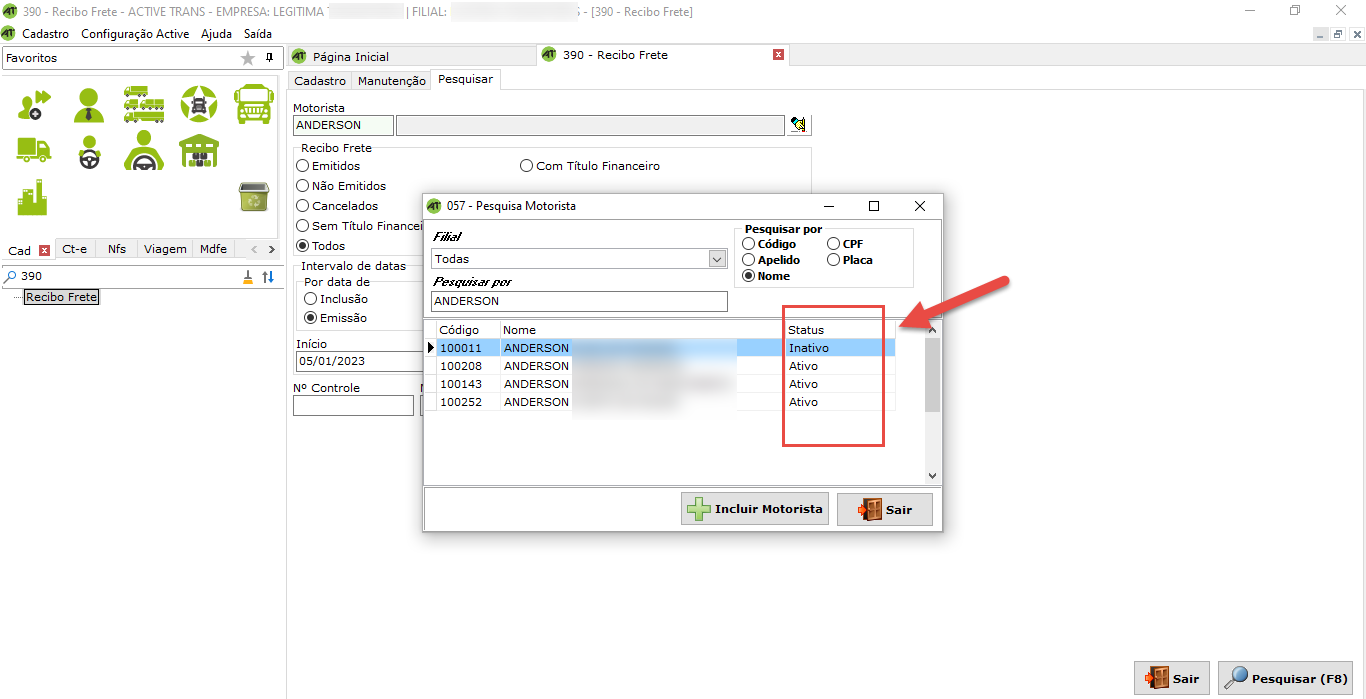Switch to the Manutenção sub-tab
The width and height of the screenshot is (1366, 699).
(x=392, y=81)
